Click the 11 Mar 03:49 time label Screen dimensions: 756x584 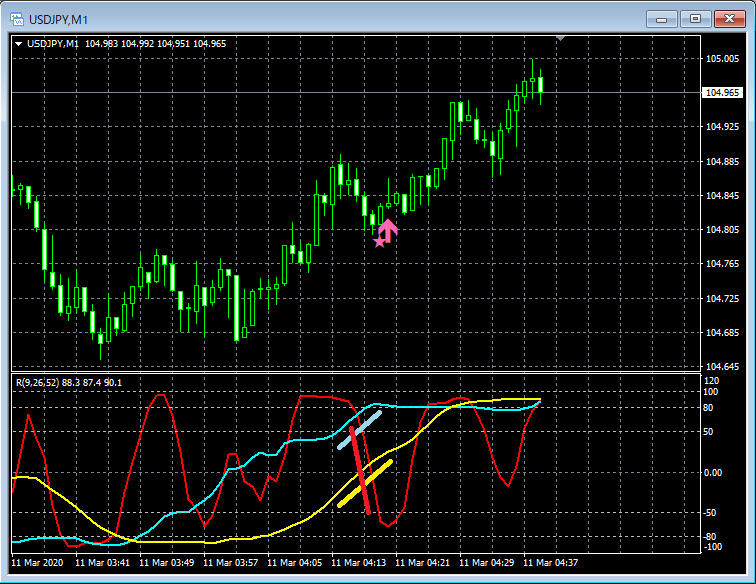click(166, 563)
